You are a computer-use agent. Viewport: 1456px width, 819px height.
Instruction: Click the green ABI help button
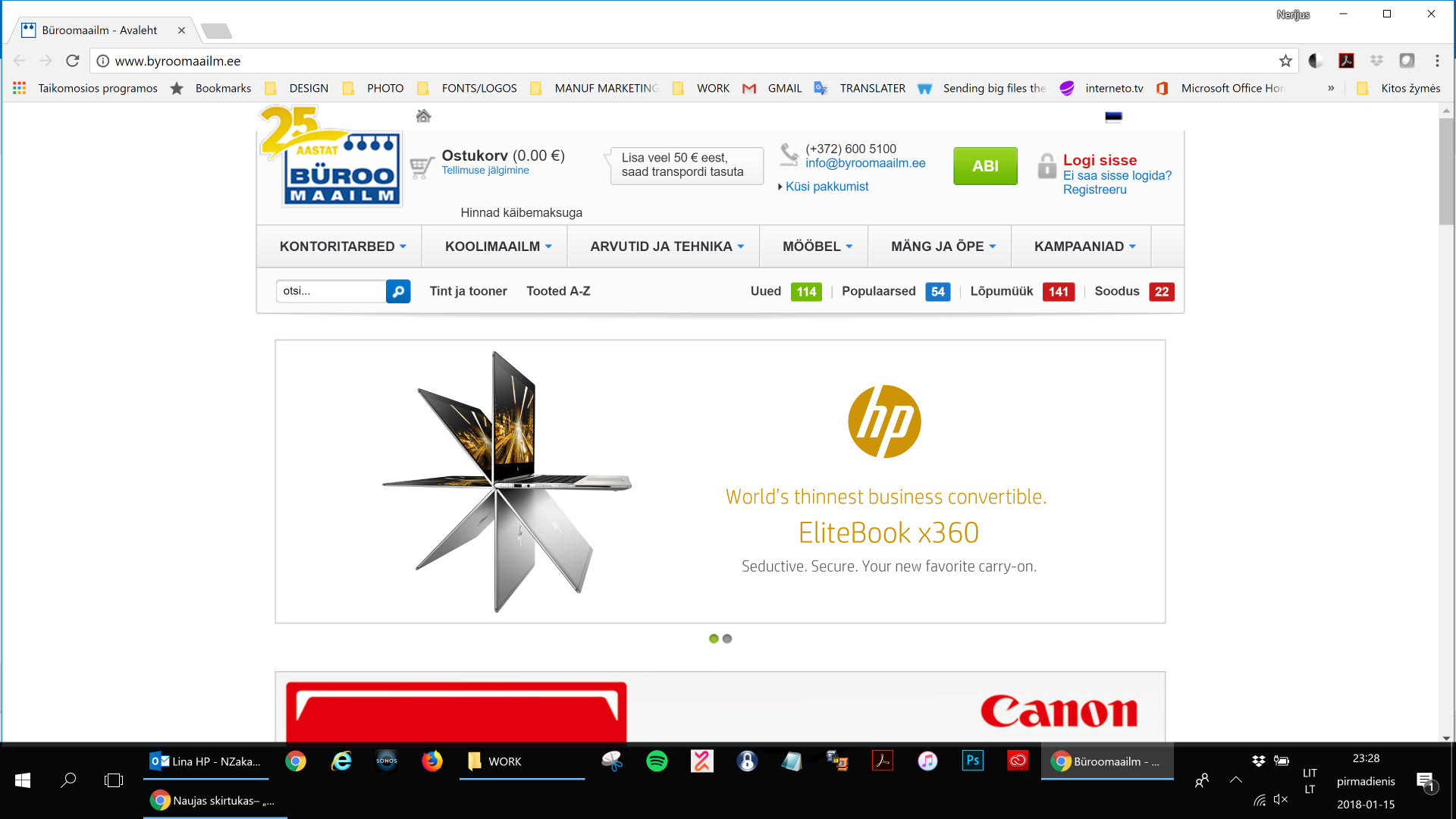tap(985, 166)
